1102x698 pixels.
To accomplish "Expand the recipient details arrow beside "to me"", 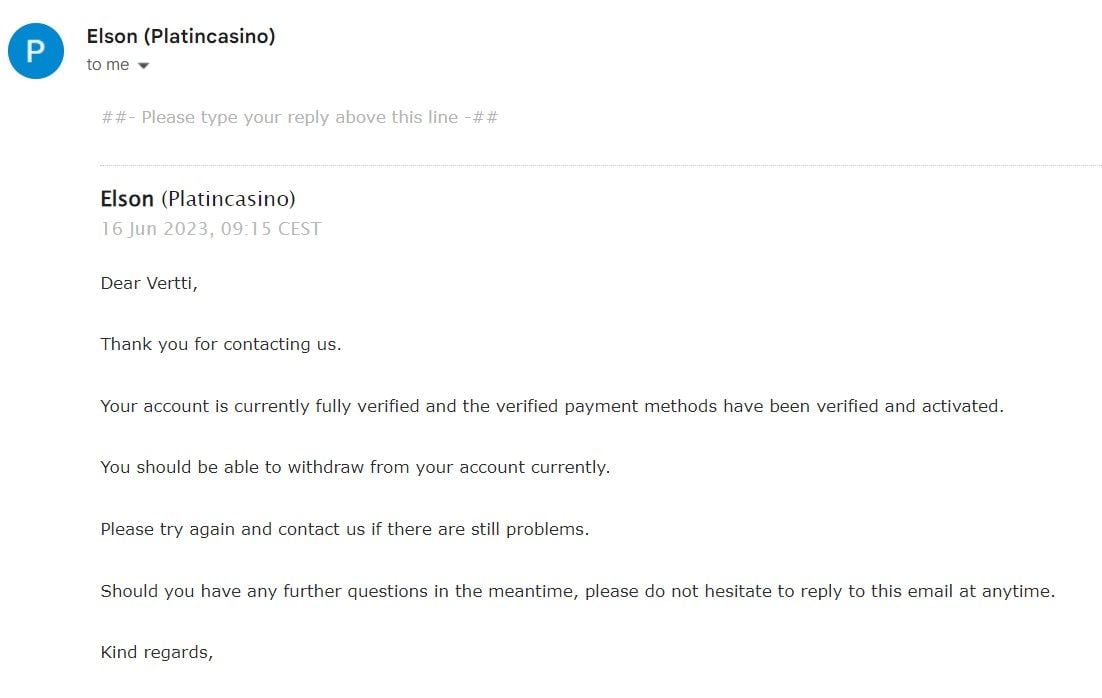I will [x=143, y=65].
